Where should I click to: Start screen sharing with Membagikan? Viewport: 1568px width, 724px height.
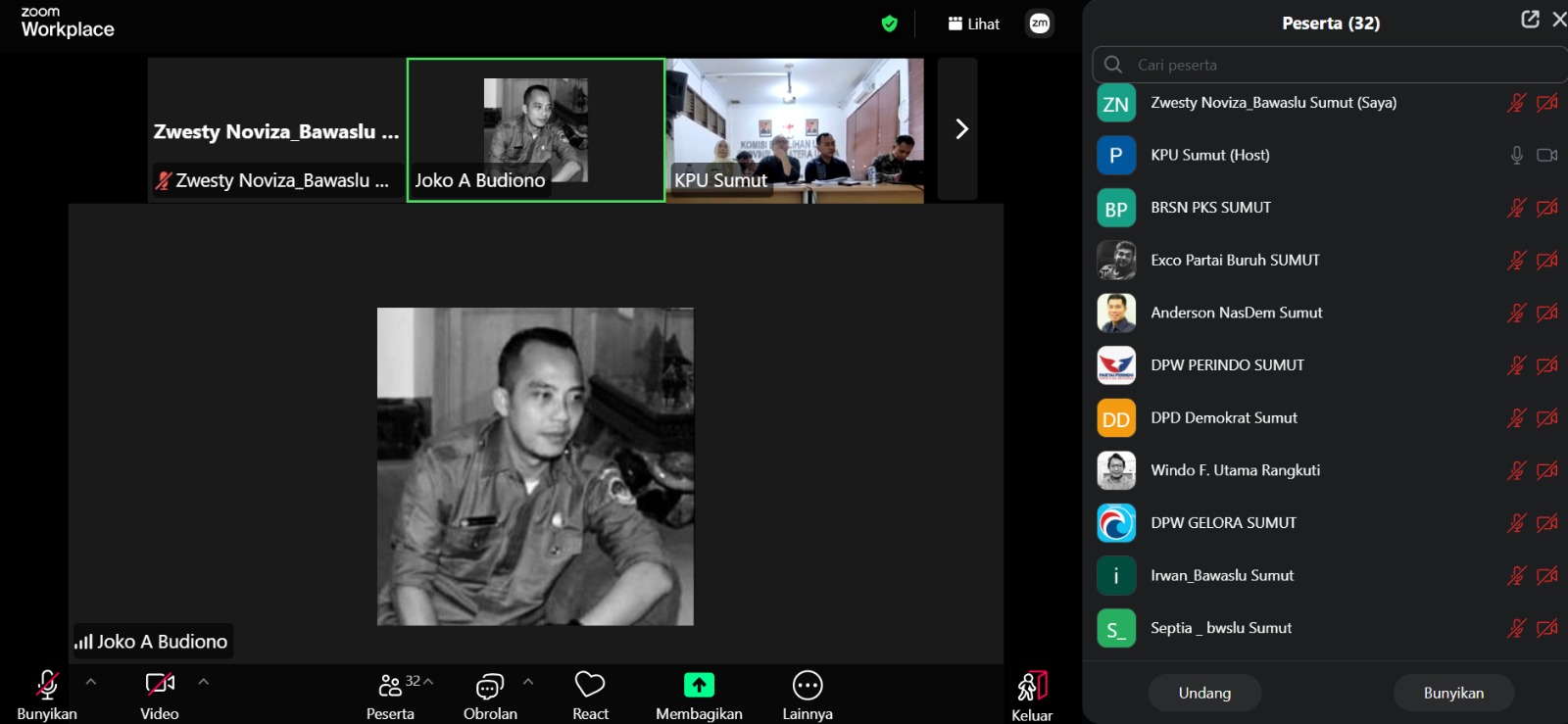coord(699,695)
